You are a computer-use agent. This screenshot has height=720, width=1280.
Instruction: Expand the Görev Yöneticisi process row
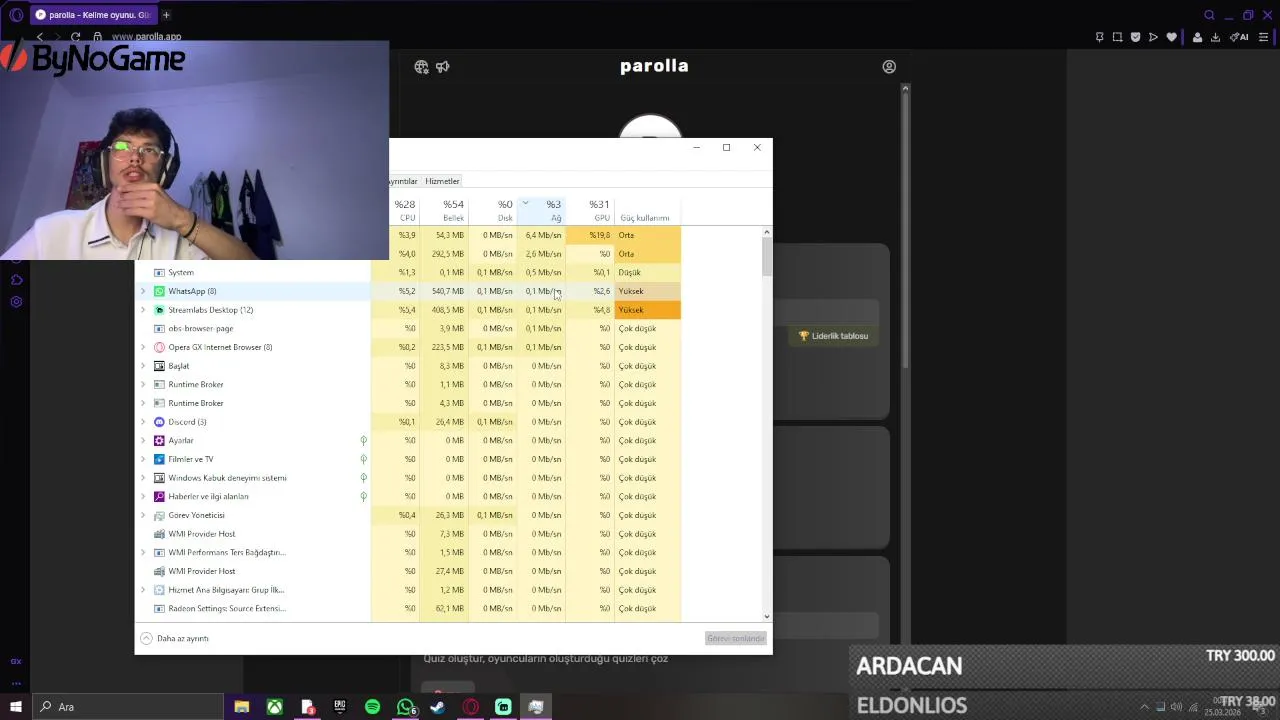point(143,515)
